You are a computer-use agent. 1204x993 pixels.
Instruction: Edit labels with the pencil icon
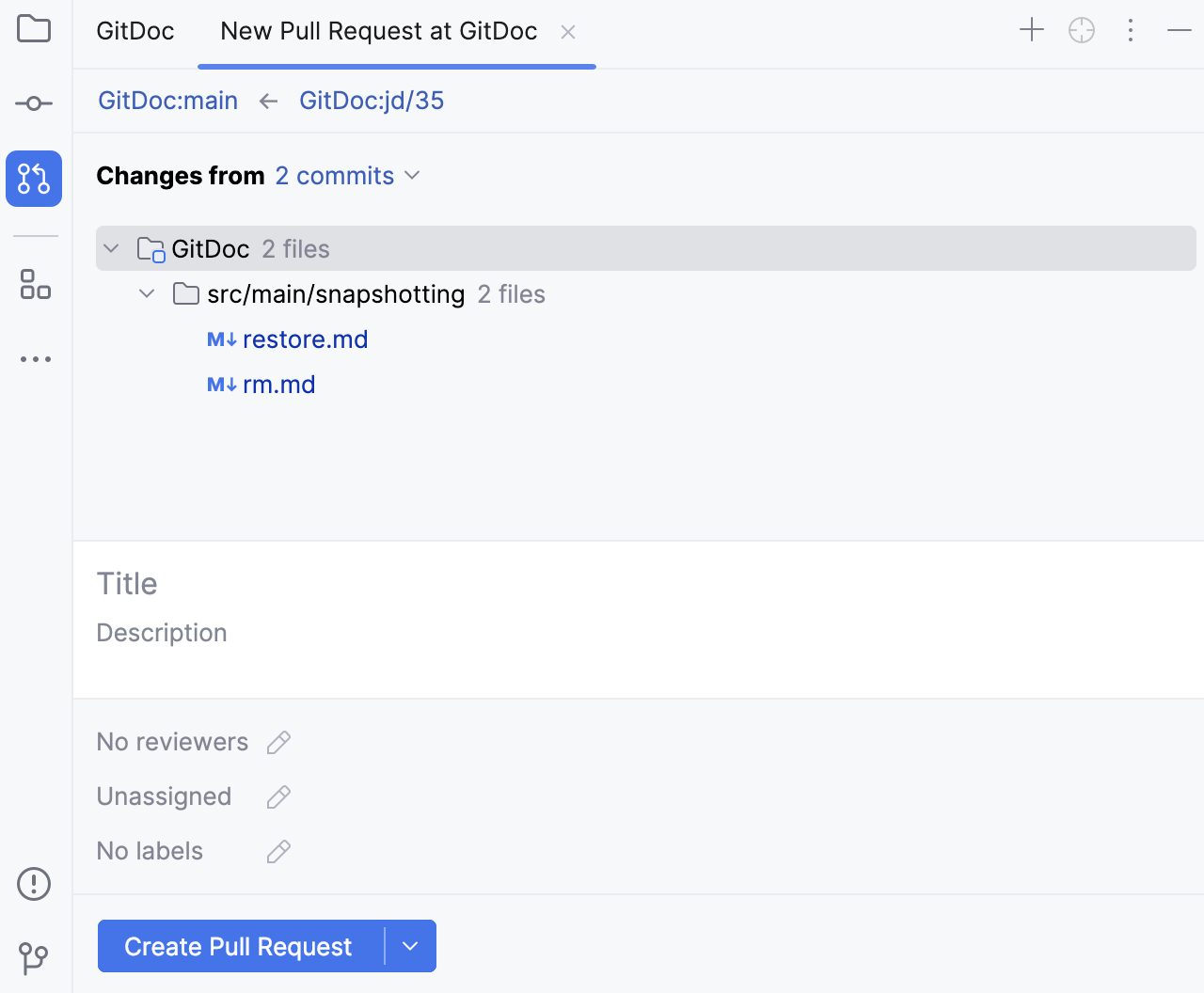pyautogui.click(x=277, y=851)
